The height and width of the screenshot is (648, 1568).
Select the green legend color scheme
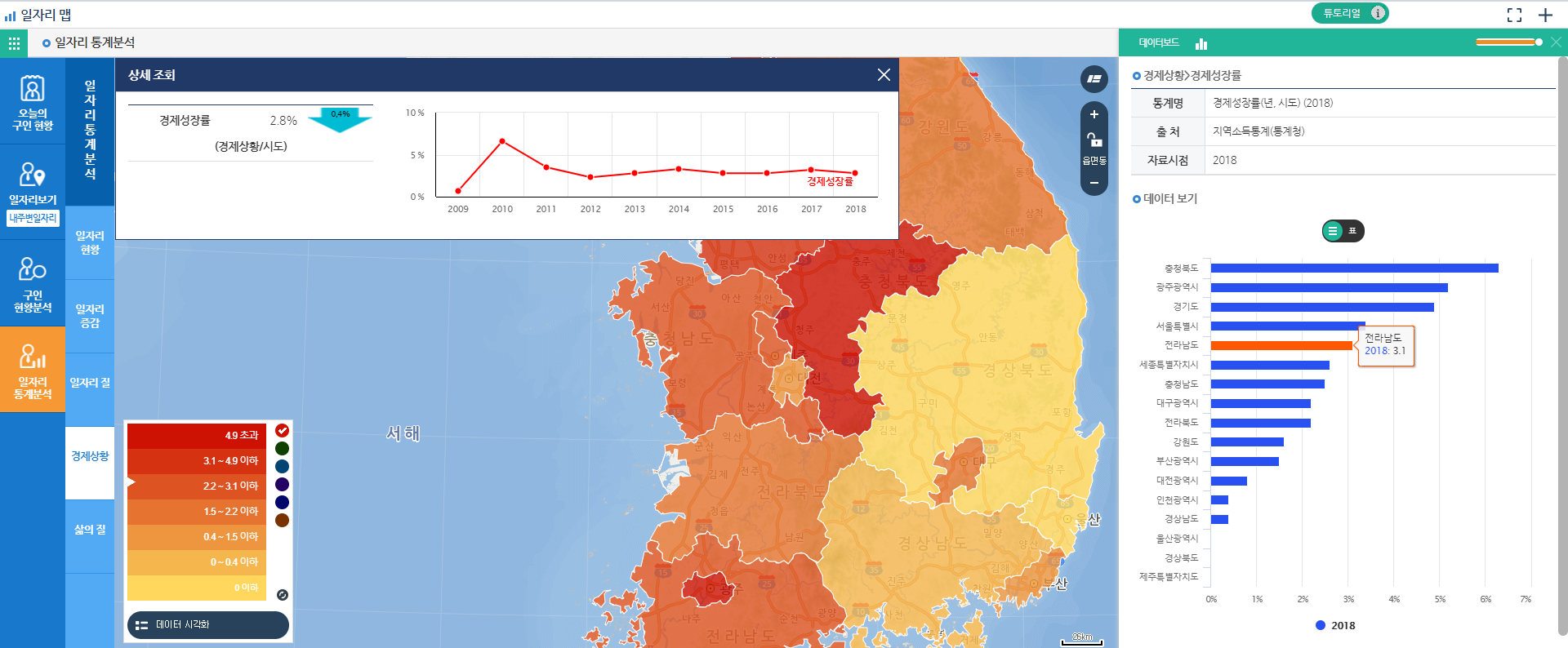pos(282,448)
